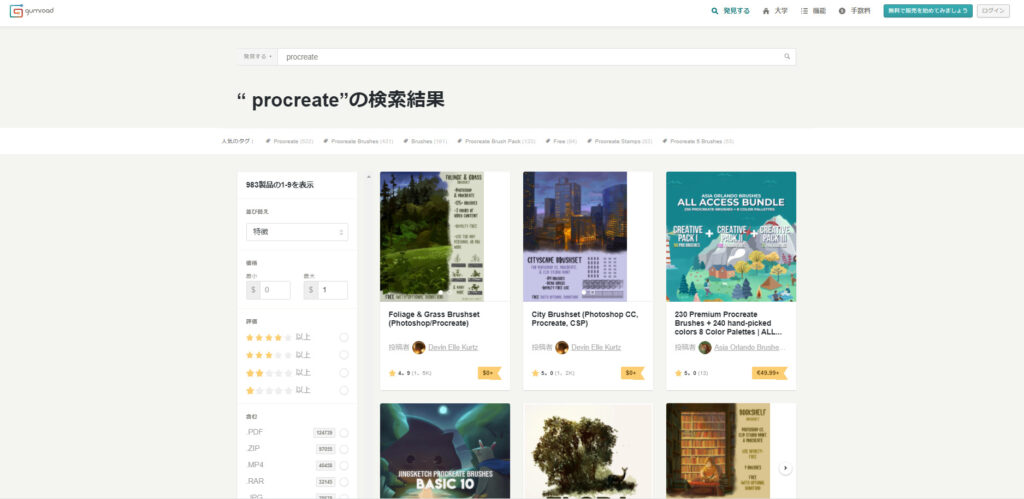Open the 発見する discover link
Viewport: 1024px width, 499px height.
point(731,11)
